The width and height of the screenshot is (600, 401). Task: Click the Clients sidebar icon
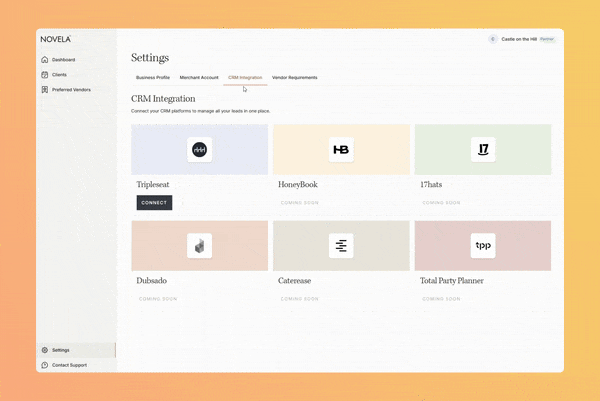coord(44,75)
